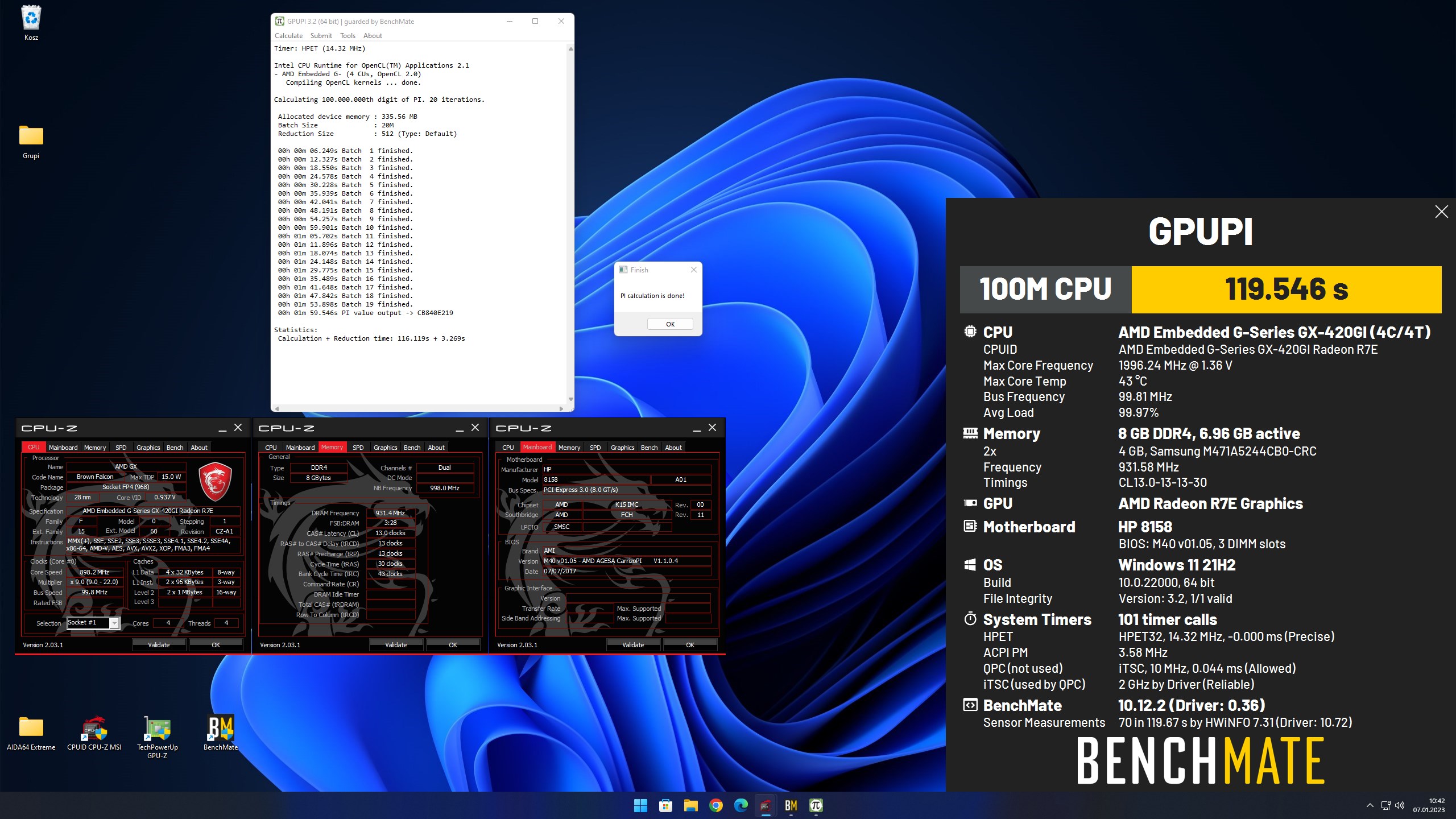Click the PI value output line

point(365,313)
